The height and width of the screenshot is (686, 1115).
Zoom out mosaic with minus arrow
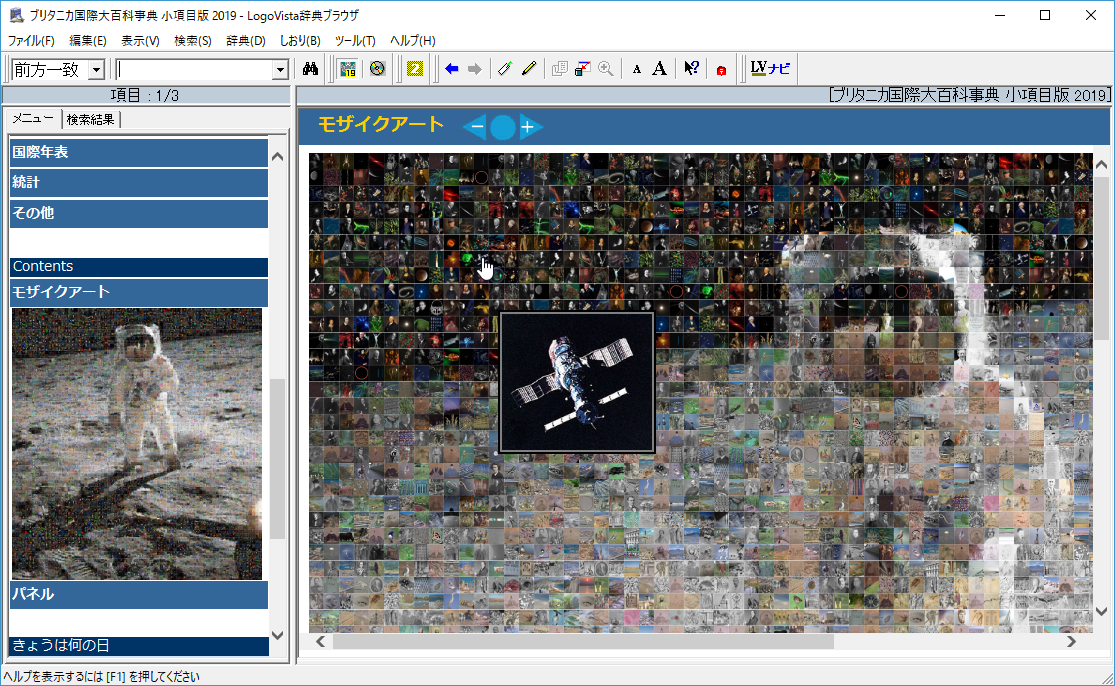click(x=475, y=127)
